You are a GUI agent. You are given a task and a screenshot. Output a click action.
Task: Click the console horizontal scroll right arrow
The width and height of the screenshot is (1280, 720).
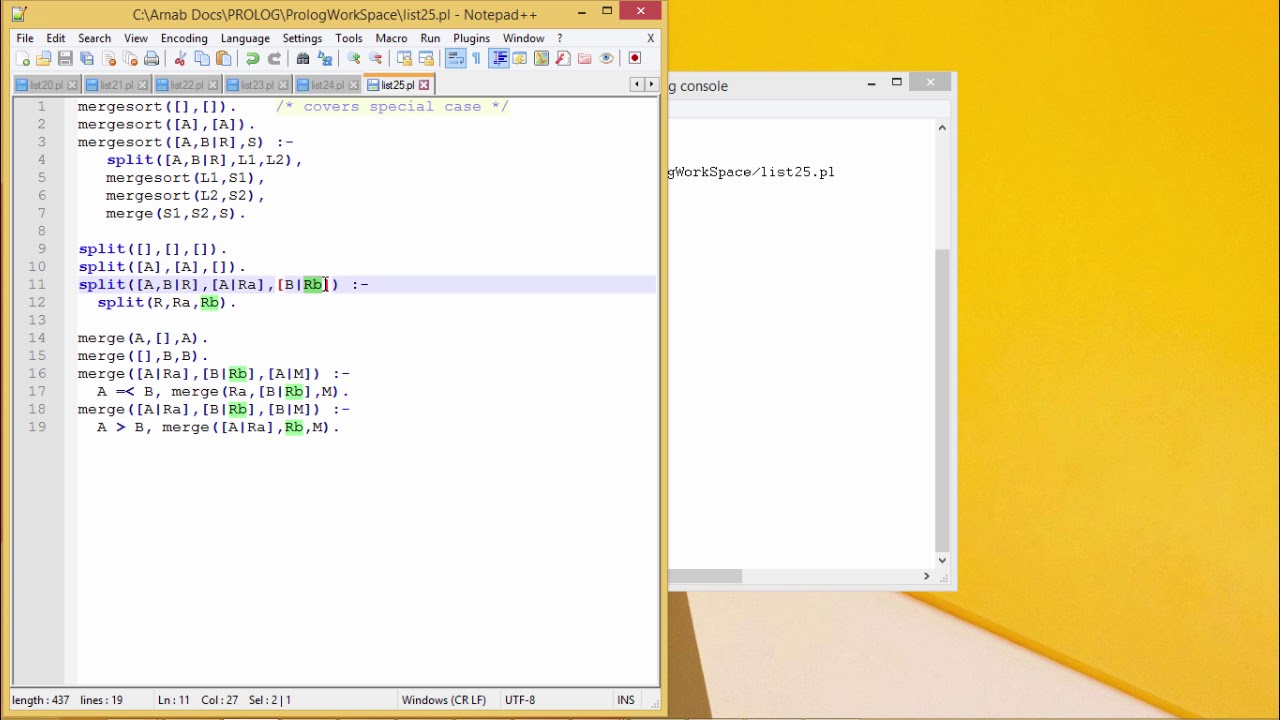[926, 576]
